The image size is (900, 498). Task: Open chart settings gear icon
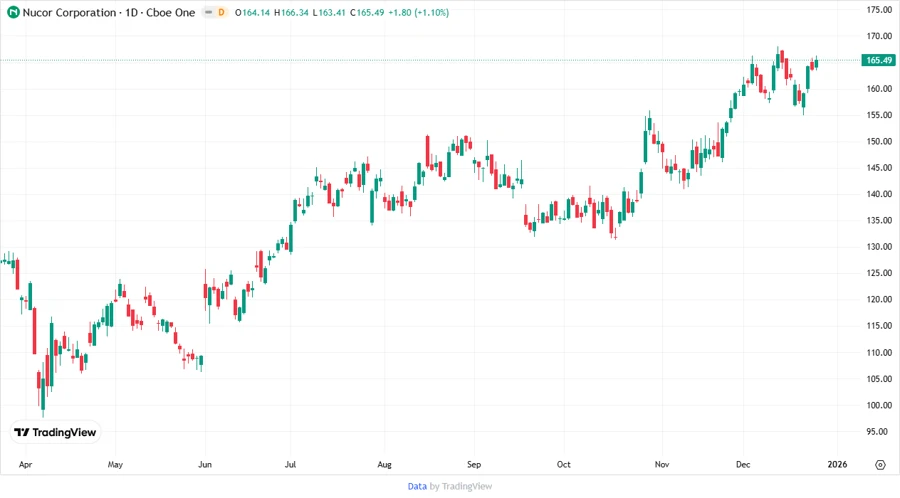[880, 465]
